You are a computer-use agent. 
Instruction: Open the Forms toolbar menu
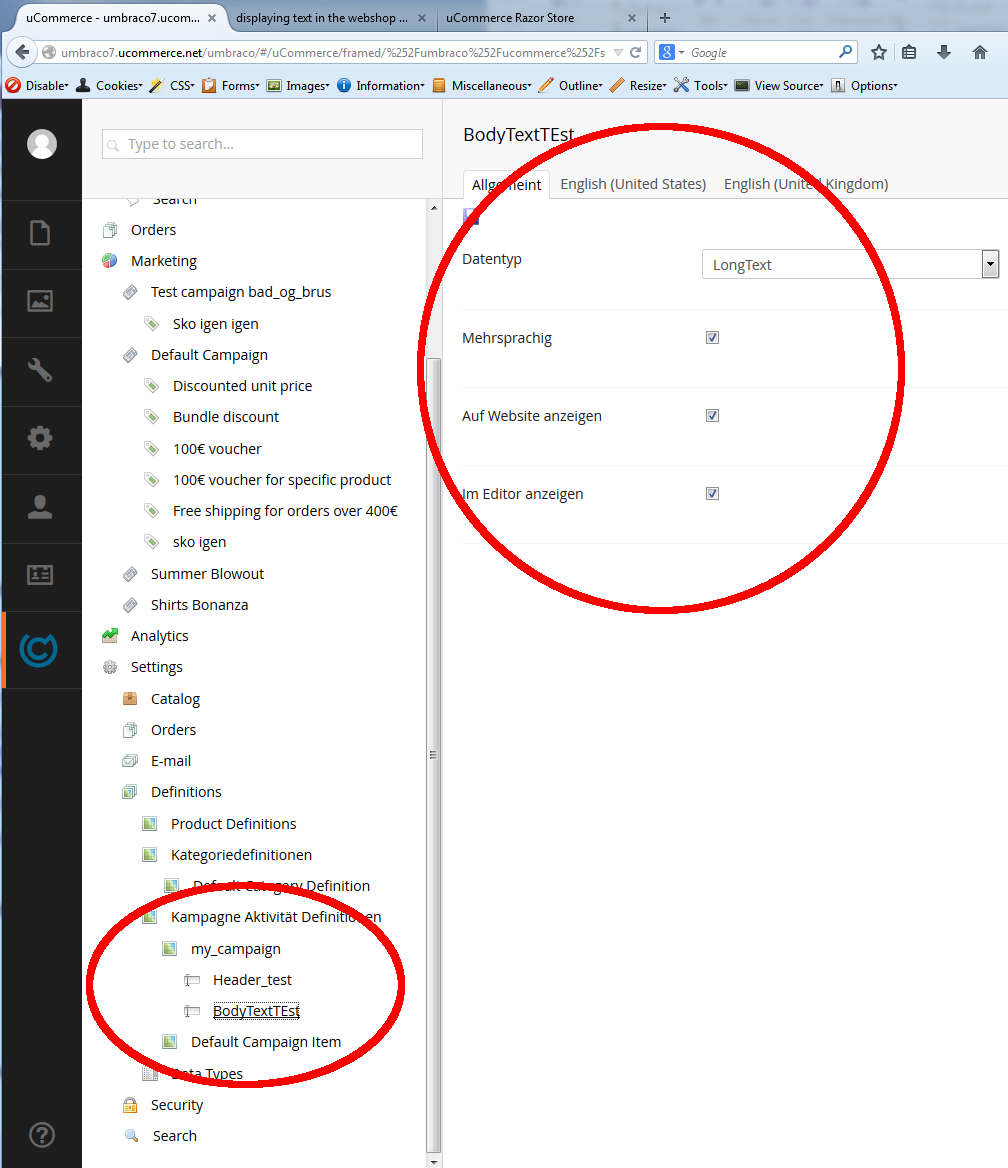[x=231, y=86]
